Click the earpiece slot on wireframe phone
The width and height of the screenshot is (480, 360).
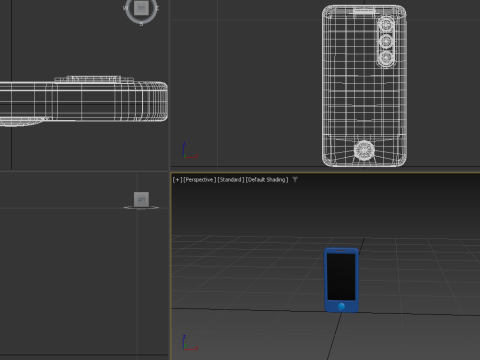tap(364, 11)
